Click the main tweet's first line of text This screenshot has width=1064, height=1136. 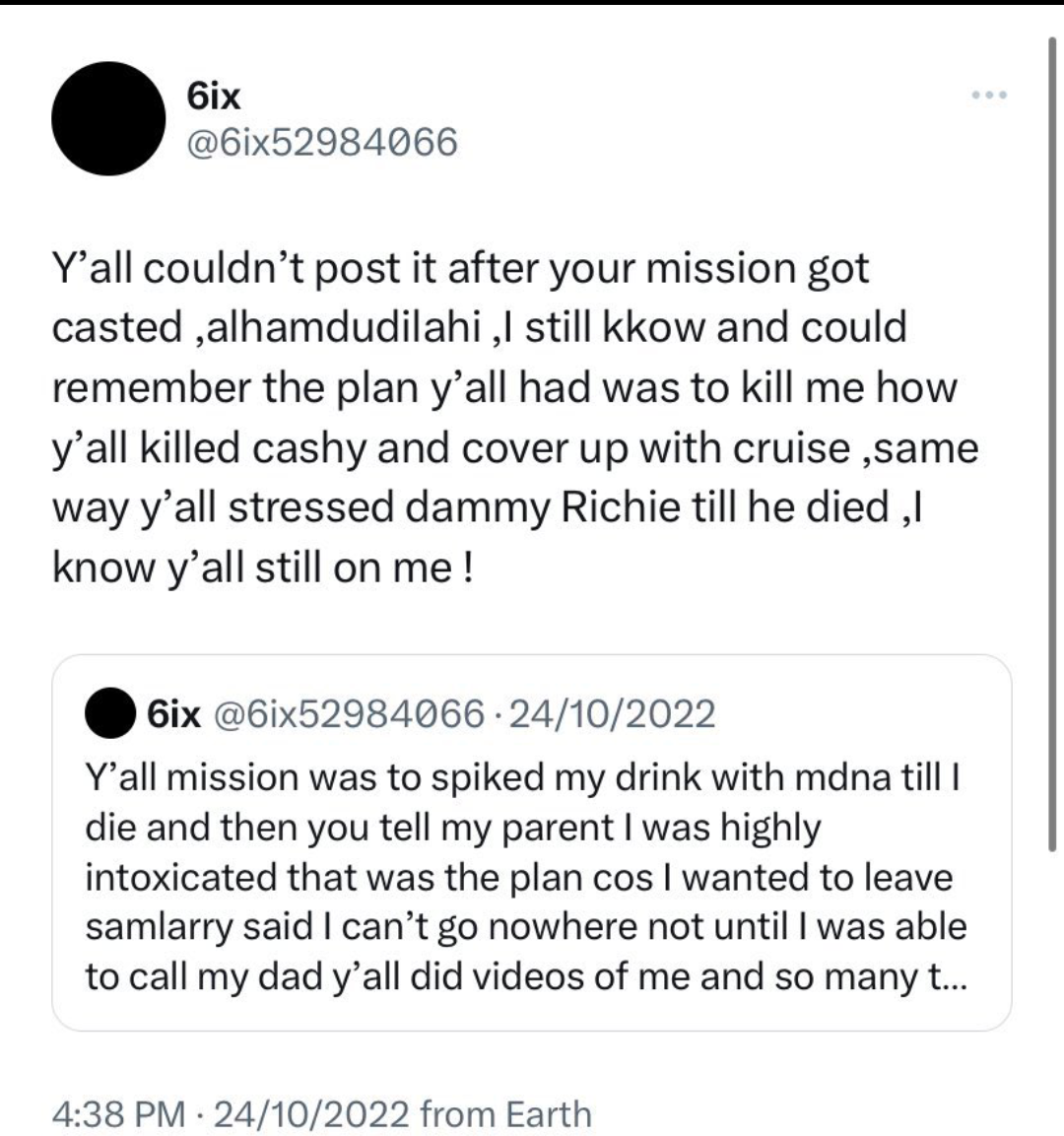click(x=460, y=269)
